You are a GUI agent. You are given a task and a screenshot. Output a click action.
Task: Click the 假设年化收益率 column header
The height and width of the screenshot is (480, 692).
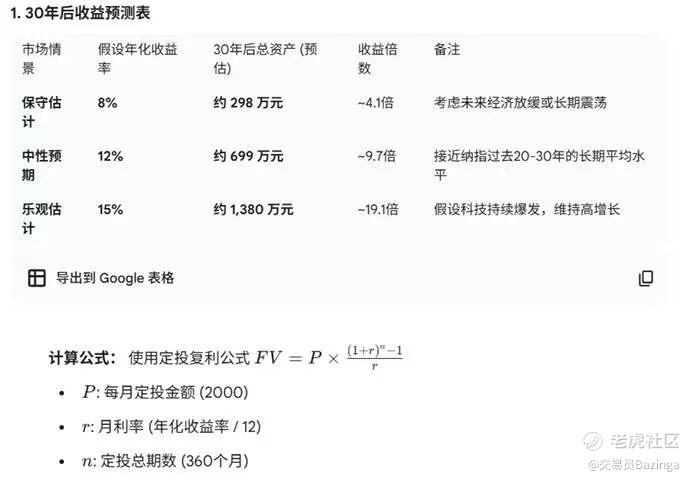137,58
